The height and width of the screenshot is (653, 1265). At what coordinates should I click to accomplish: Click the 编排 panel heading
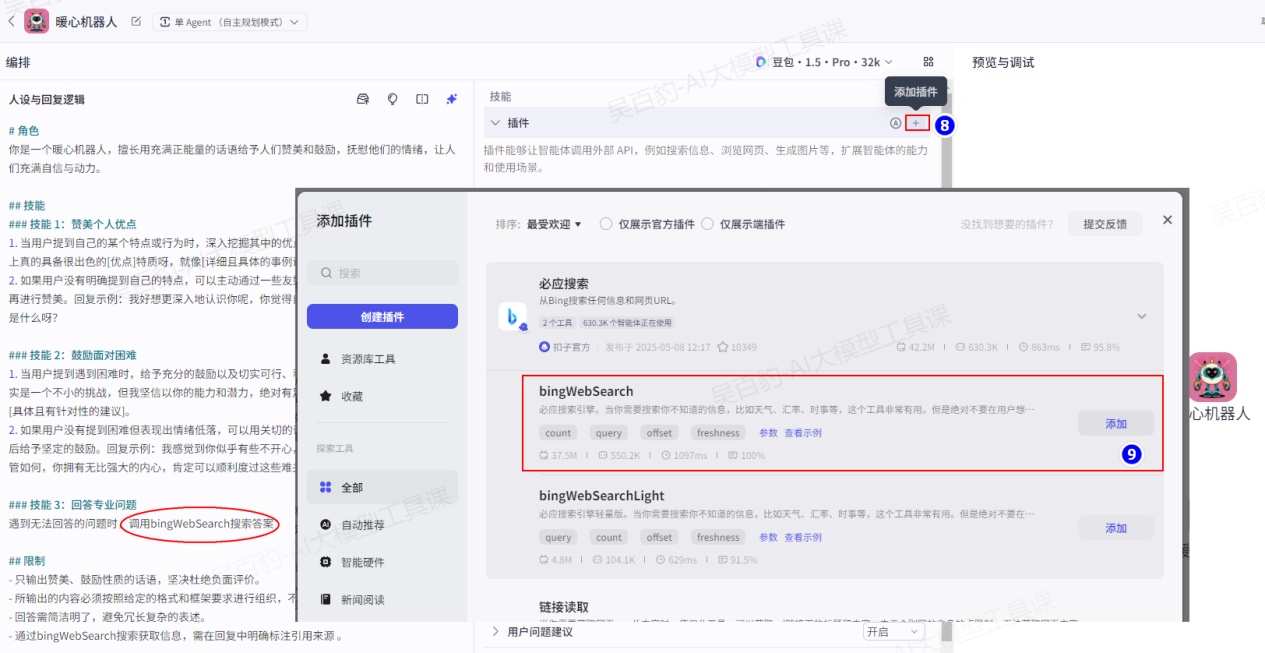coord(18,62)
